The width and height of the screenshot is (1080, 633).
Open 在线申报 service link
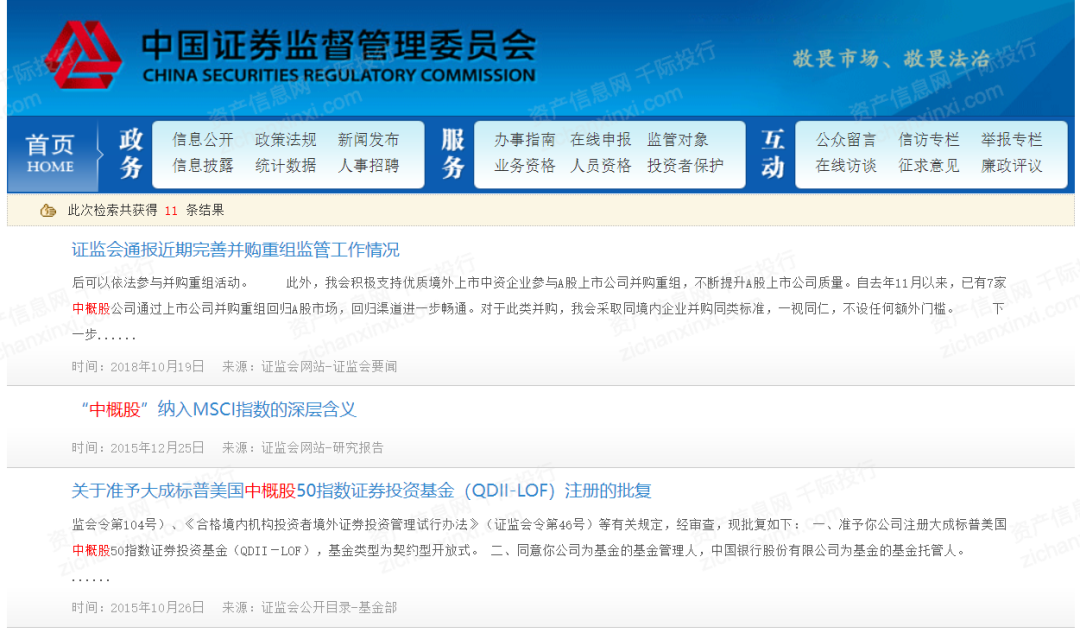[x=601, y=140]
